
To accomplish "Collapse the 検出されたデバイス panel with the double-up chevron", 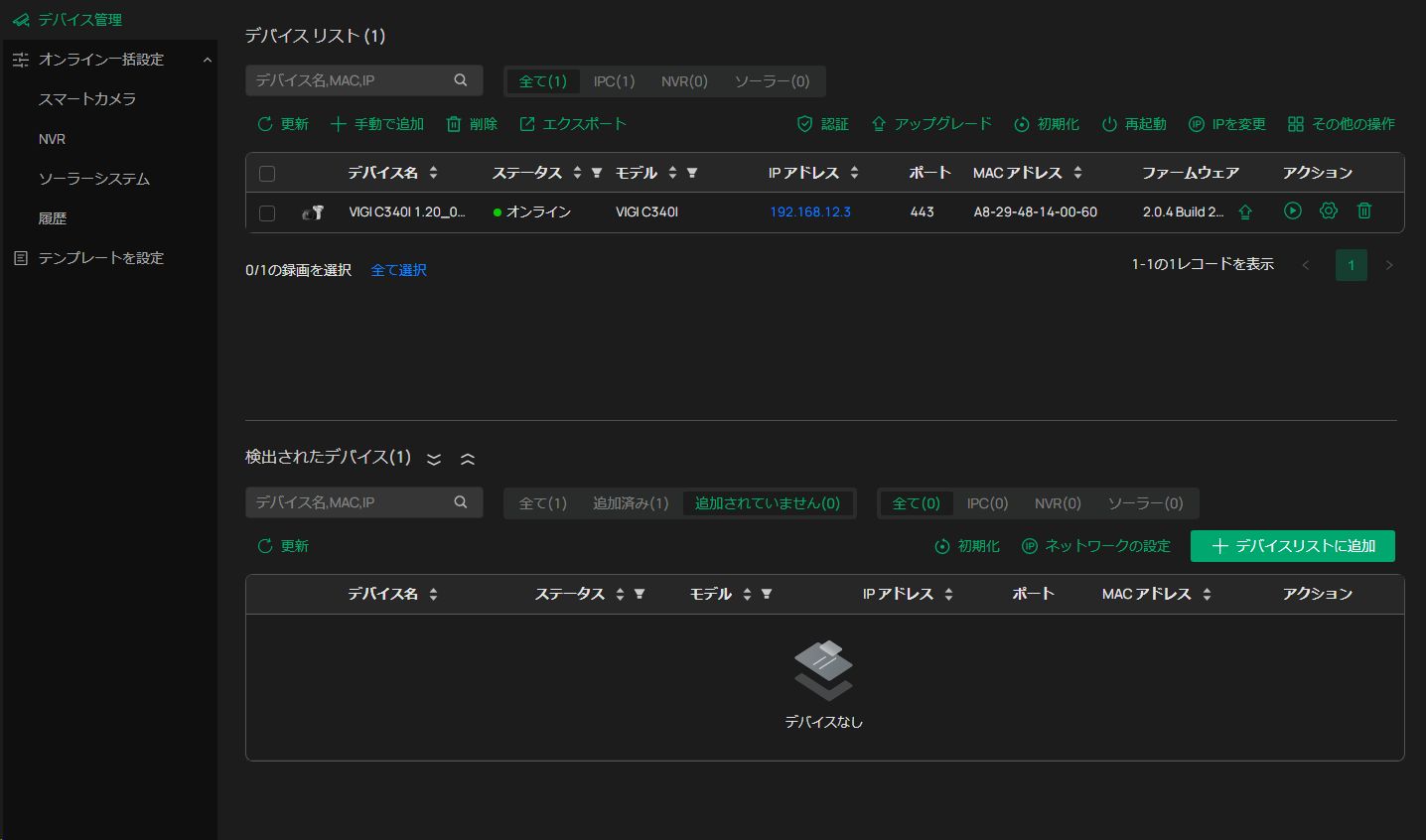I will point(468,459).
